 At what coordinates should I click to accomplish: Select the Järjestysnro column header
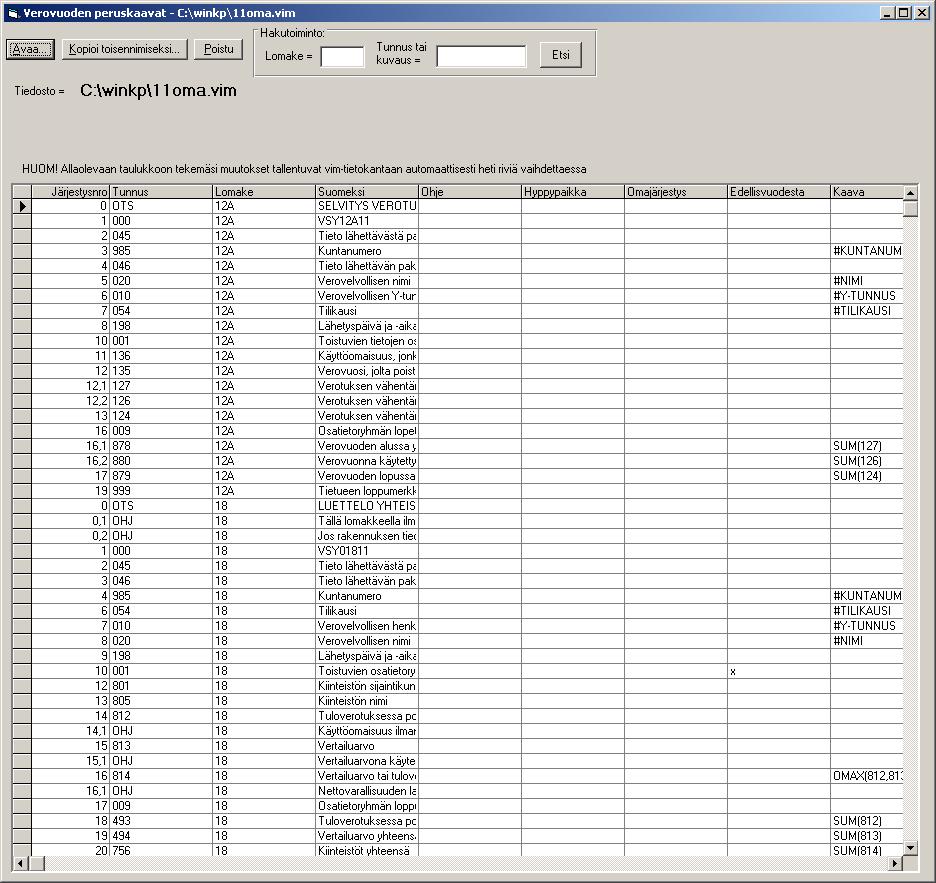click(x=70, y=192)
